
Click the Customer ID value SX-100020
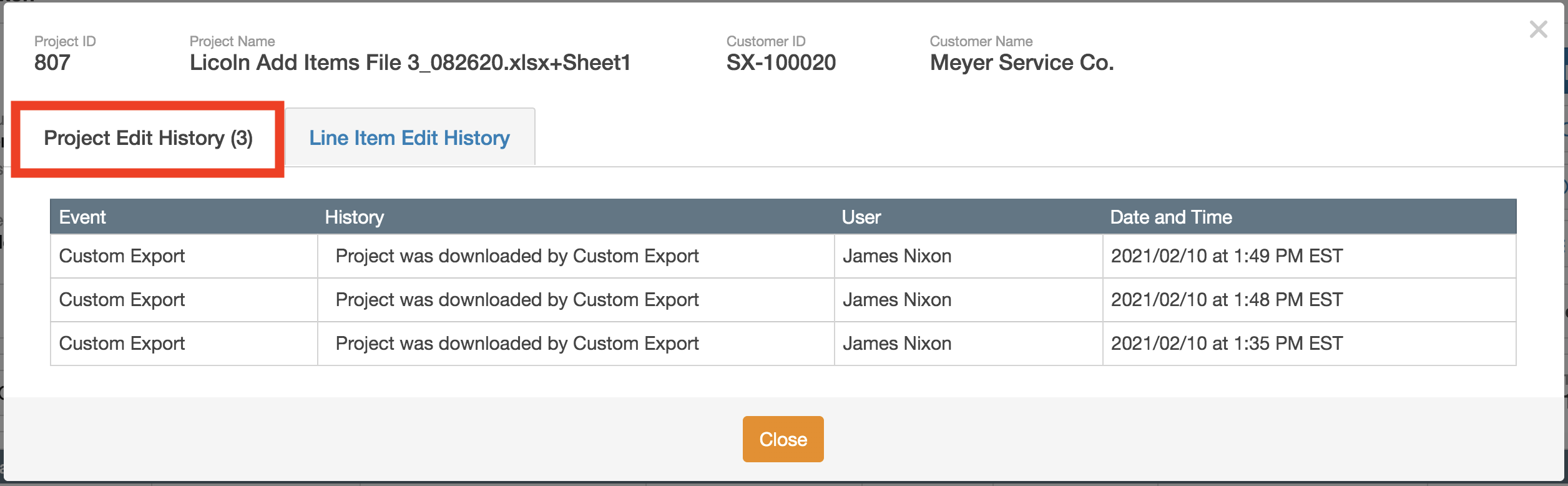tap(781, 62)
